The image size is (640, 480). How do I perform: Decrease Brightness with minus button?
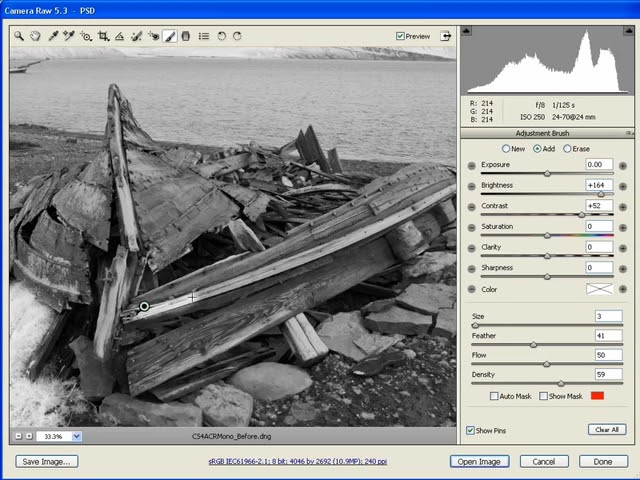tap(471, 187)
